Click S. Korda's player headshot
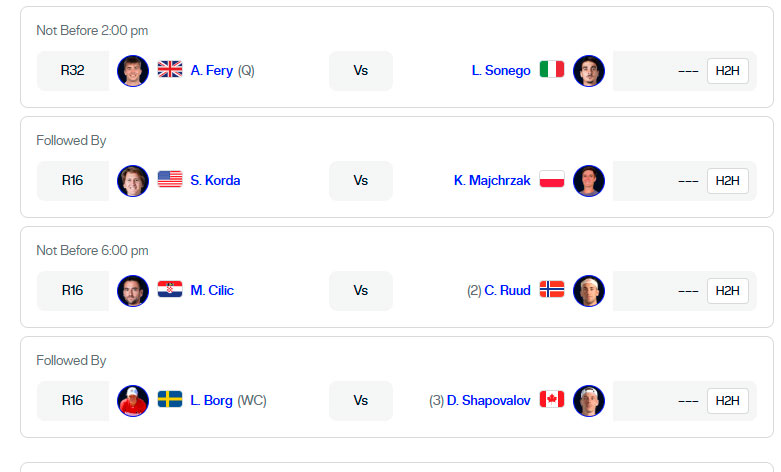This screenshot has height=472, width=781. (133, 180)
